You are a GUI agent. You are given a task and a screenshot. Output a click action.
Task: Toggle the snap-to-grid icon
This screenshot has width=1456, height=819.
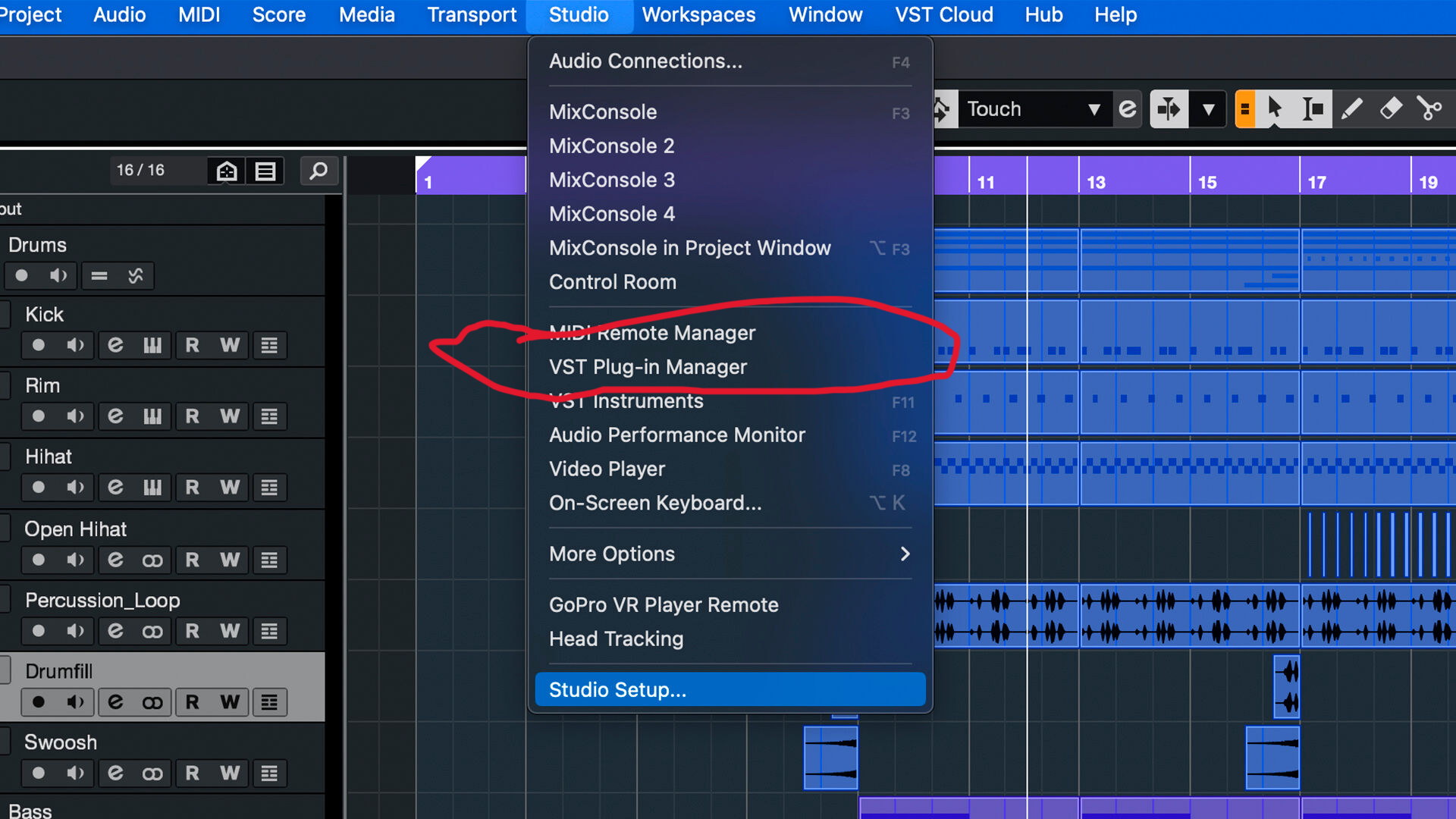coord(1169,109)
